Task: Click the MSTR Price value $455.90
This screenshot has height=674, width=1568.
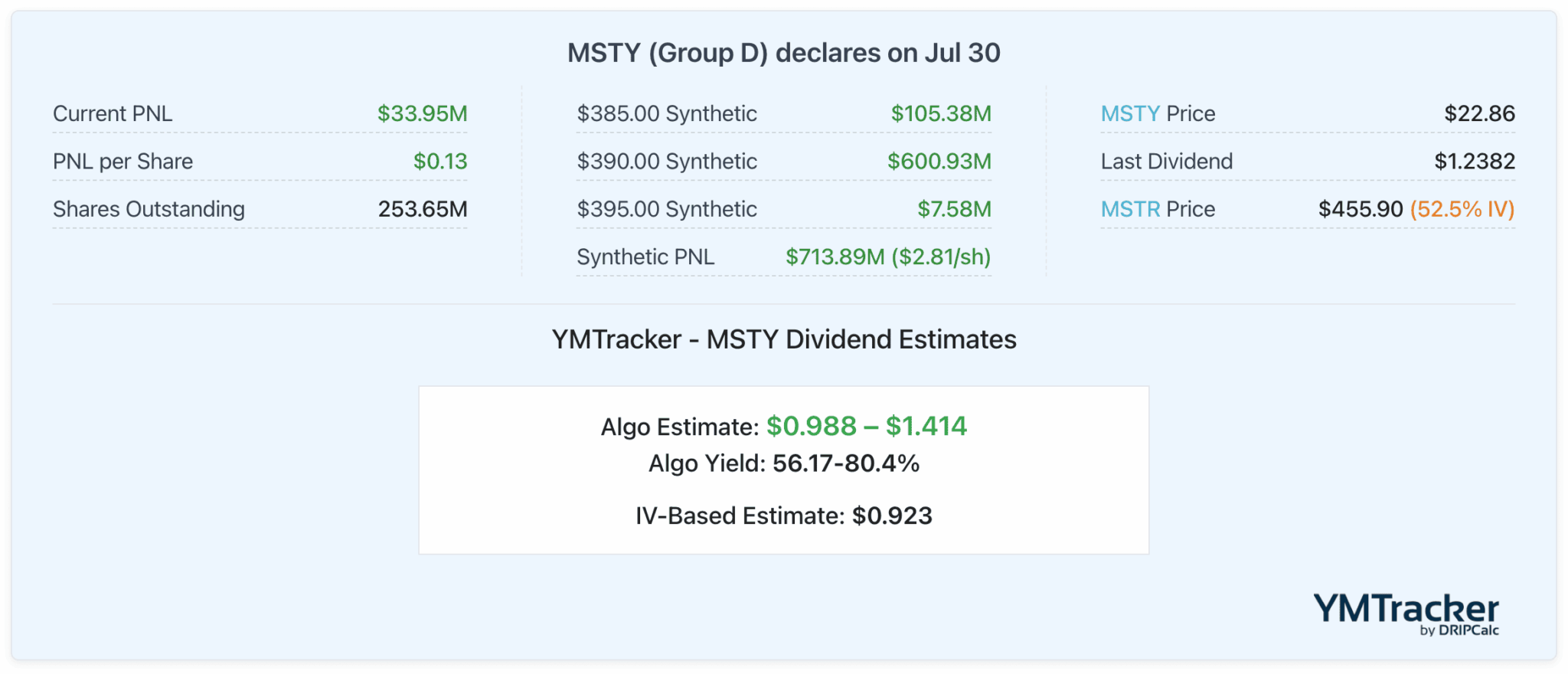Action: click(1360, 209)
